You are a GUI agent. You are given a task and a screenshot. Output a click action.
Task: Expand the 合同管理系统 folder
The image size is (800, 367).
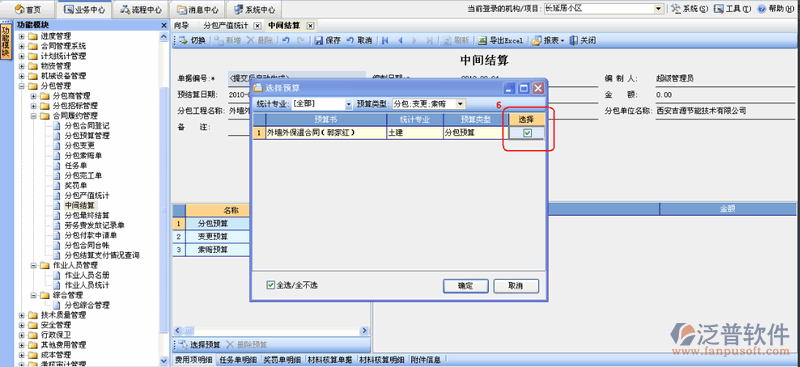point(21,46)
